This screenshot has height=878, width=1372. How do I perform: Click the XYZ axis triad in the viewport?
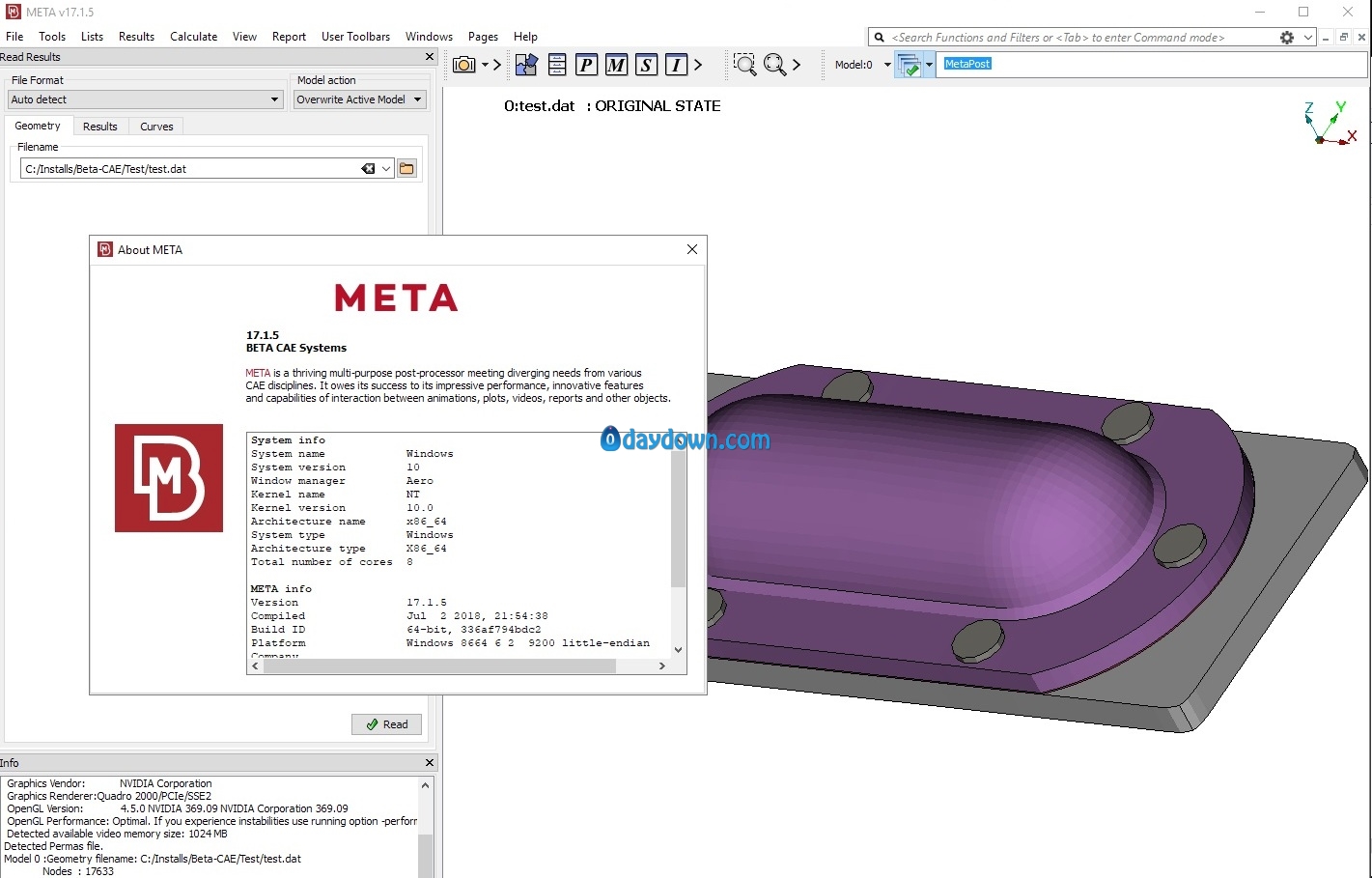(1330, 123)
